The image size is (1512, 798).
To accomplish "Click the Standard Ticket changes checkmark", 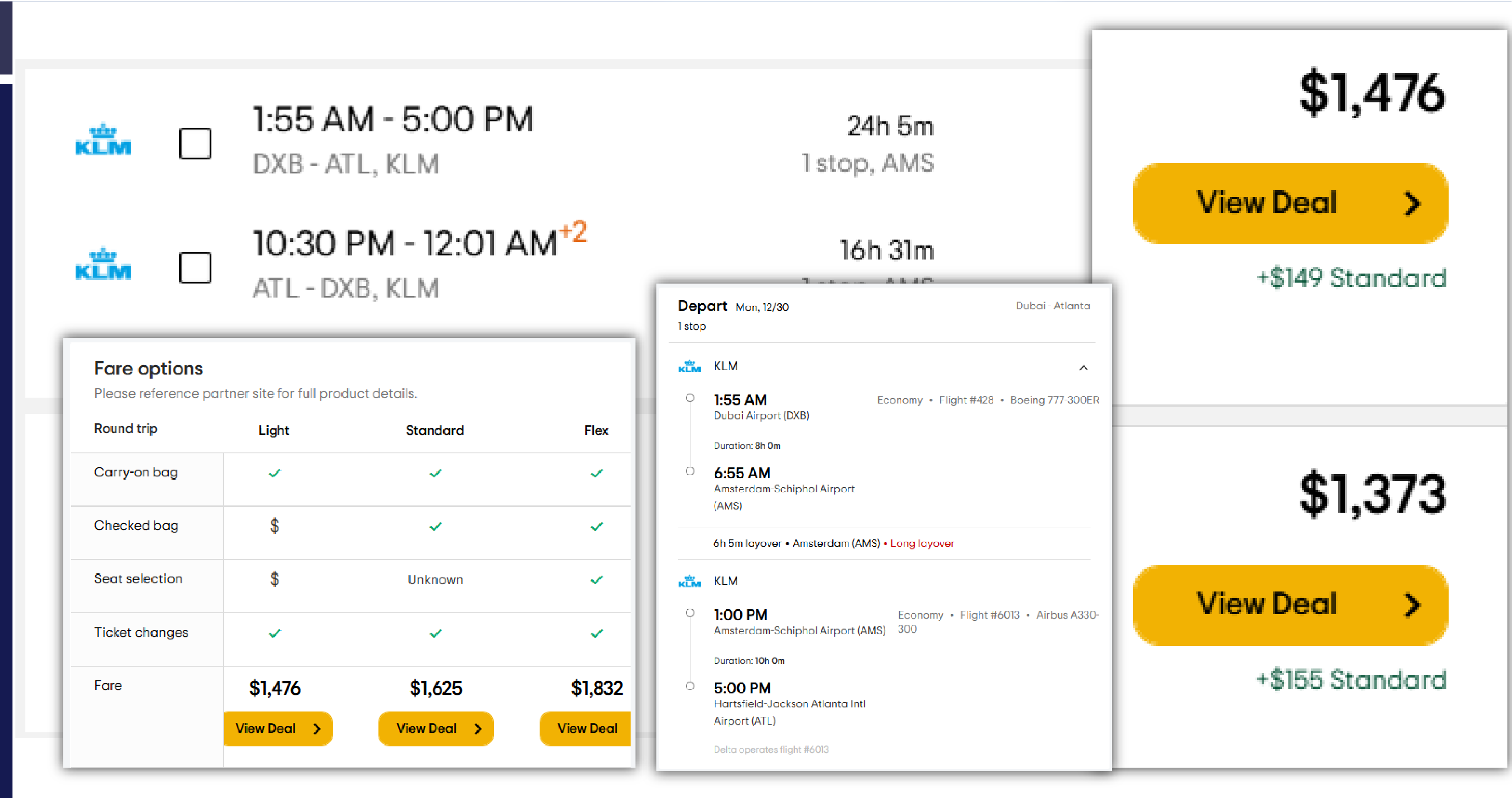I will 435,633.
